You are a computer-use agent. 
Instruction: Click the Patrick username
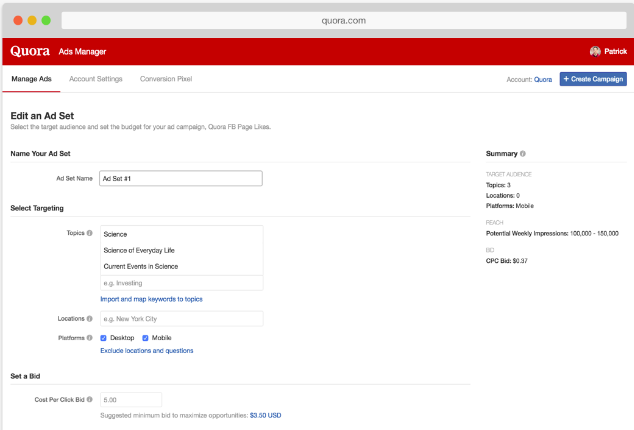click(x=615, y=51)
